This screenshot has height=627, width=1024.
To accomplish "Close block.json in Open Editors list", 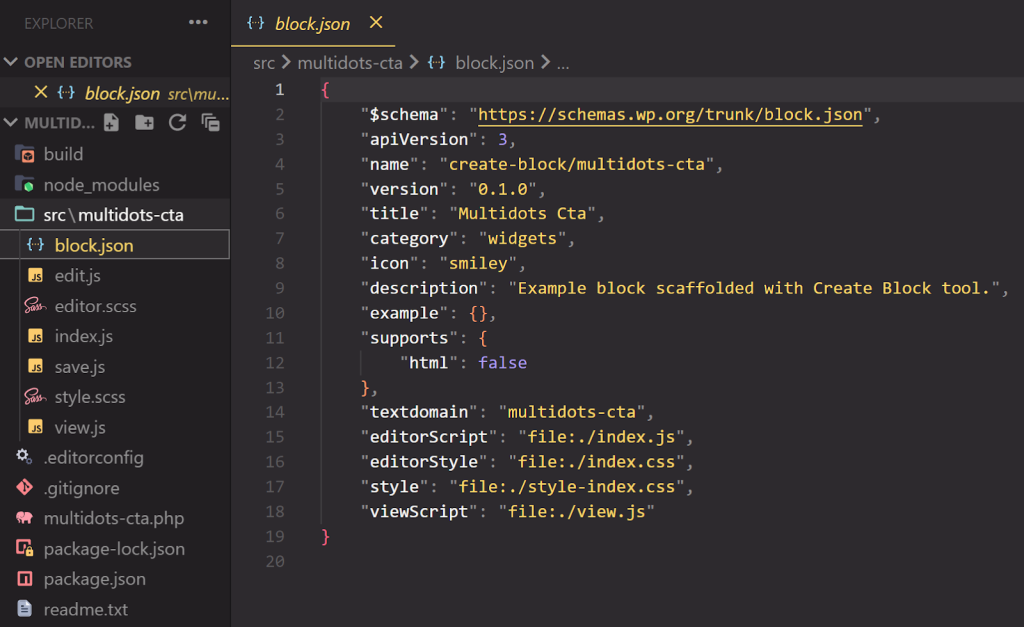I will coord(40,92).
